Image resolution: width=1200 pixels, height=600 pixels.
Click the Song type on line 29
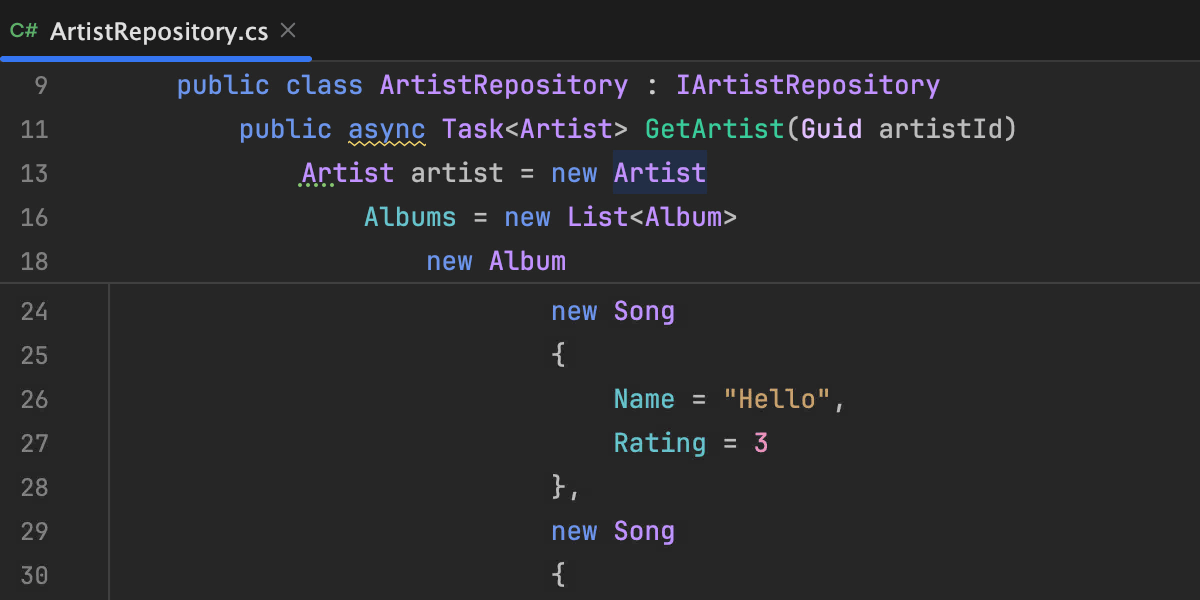click(x=644, y=532)
